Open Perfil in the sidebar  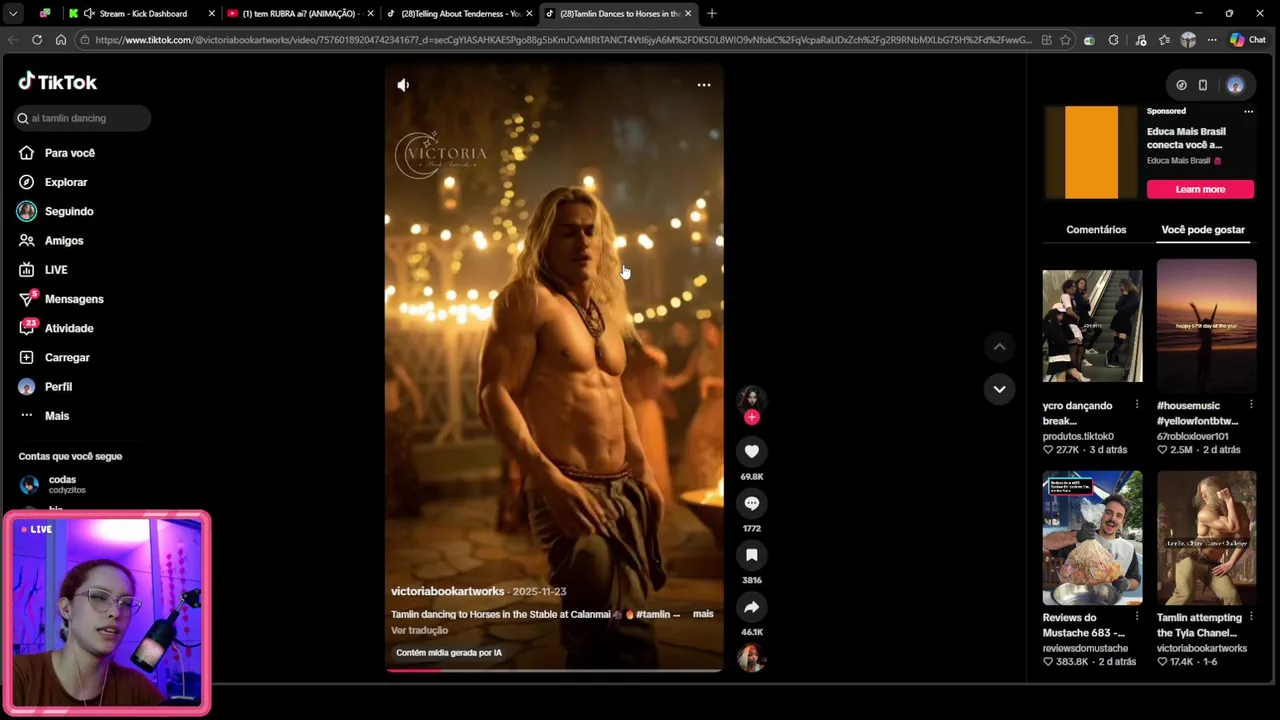[x=58, y=386]
